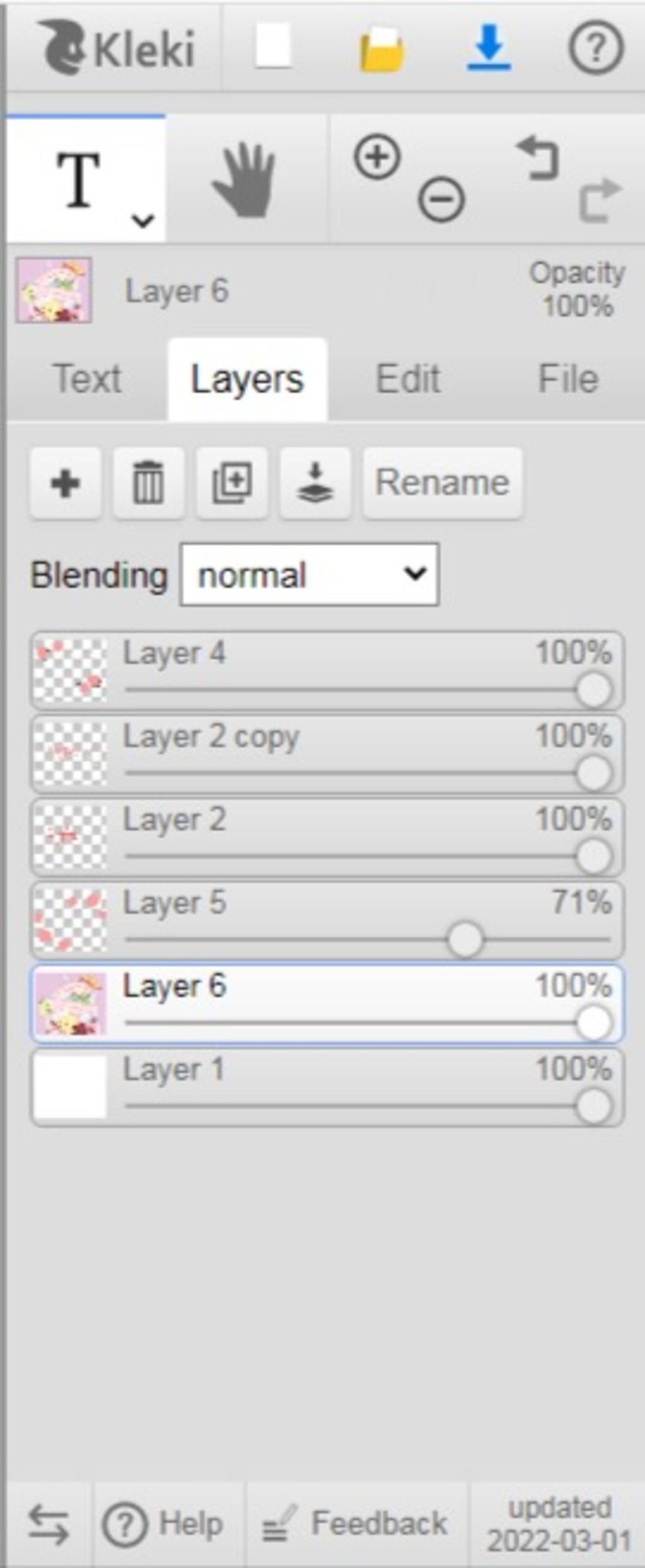The image size is (645, 1568).
Task: Click the new image white page icon
Action: pos(273,45)
